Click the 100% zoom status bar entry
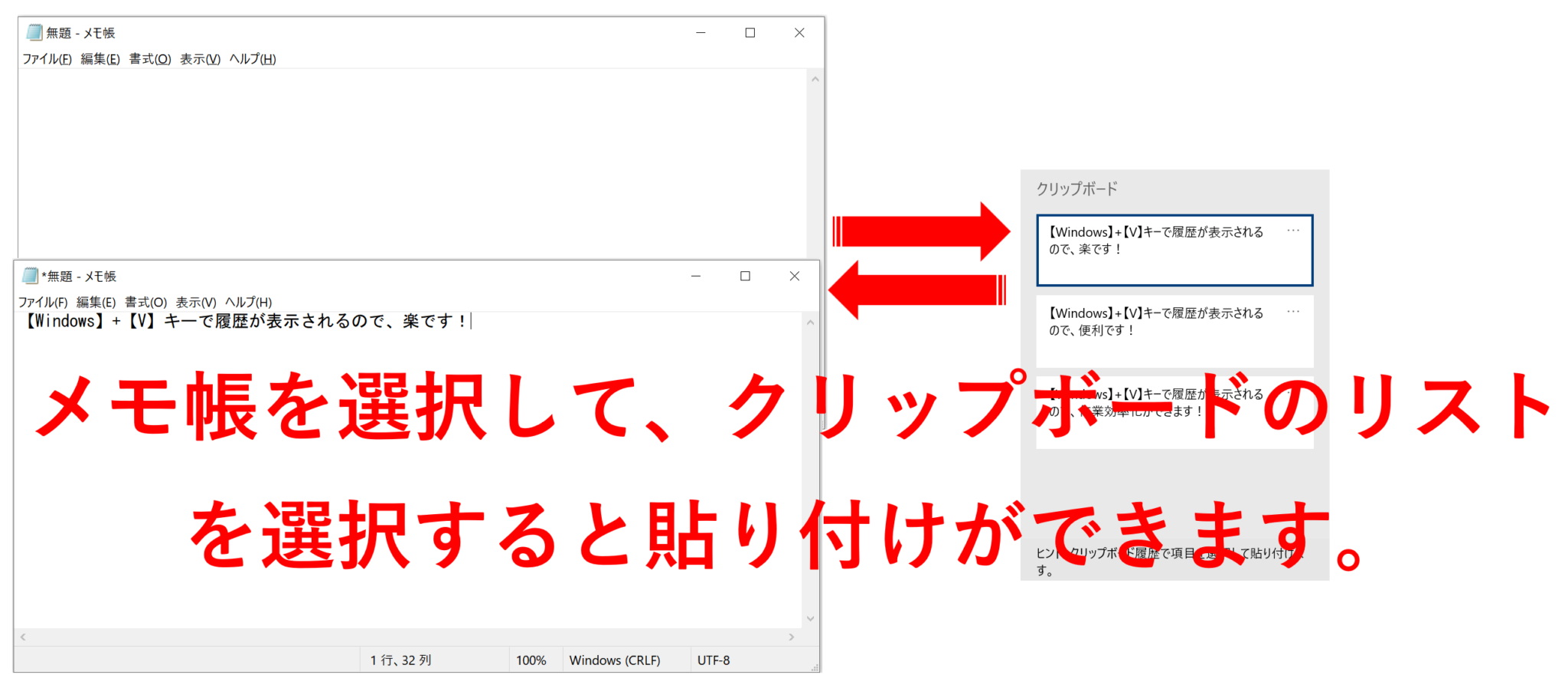1568x688 pixels. point(531,660)
